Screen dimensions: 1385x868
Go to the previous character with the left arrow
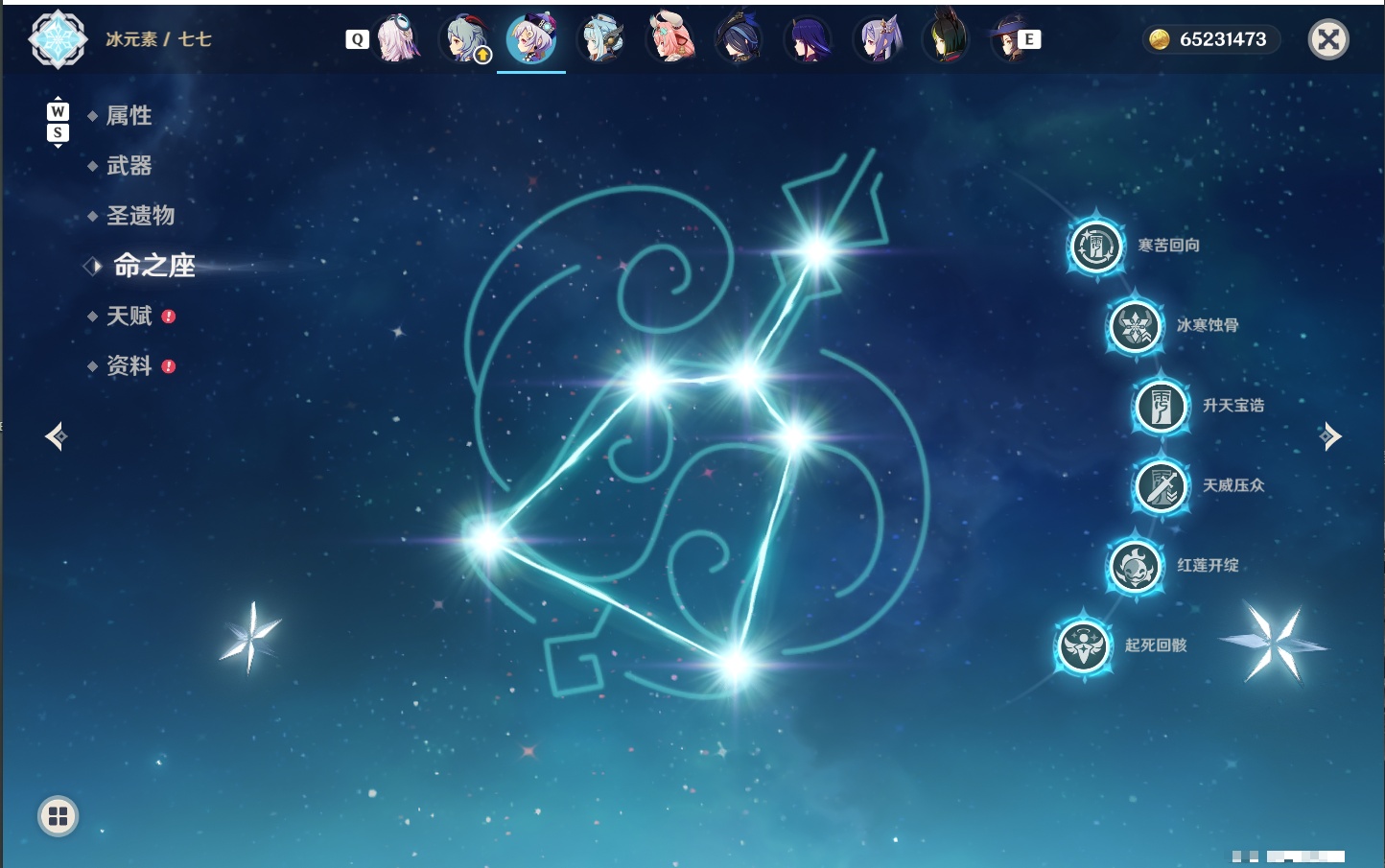pyautogui.click(x=56, y=436)
